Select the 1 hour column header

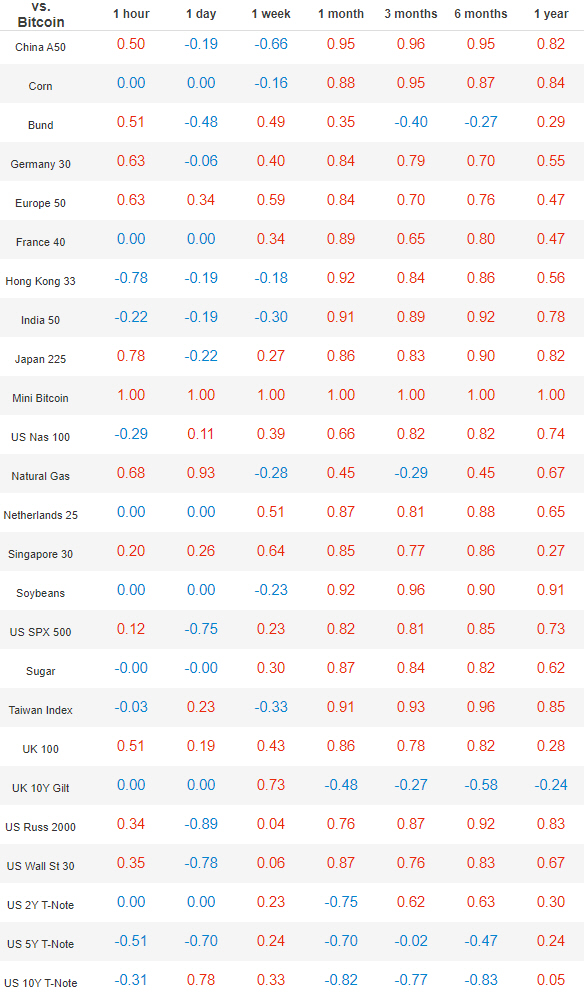click(x=131, y=13)
